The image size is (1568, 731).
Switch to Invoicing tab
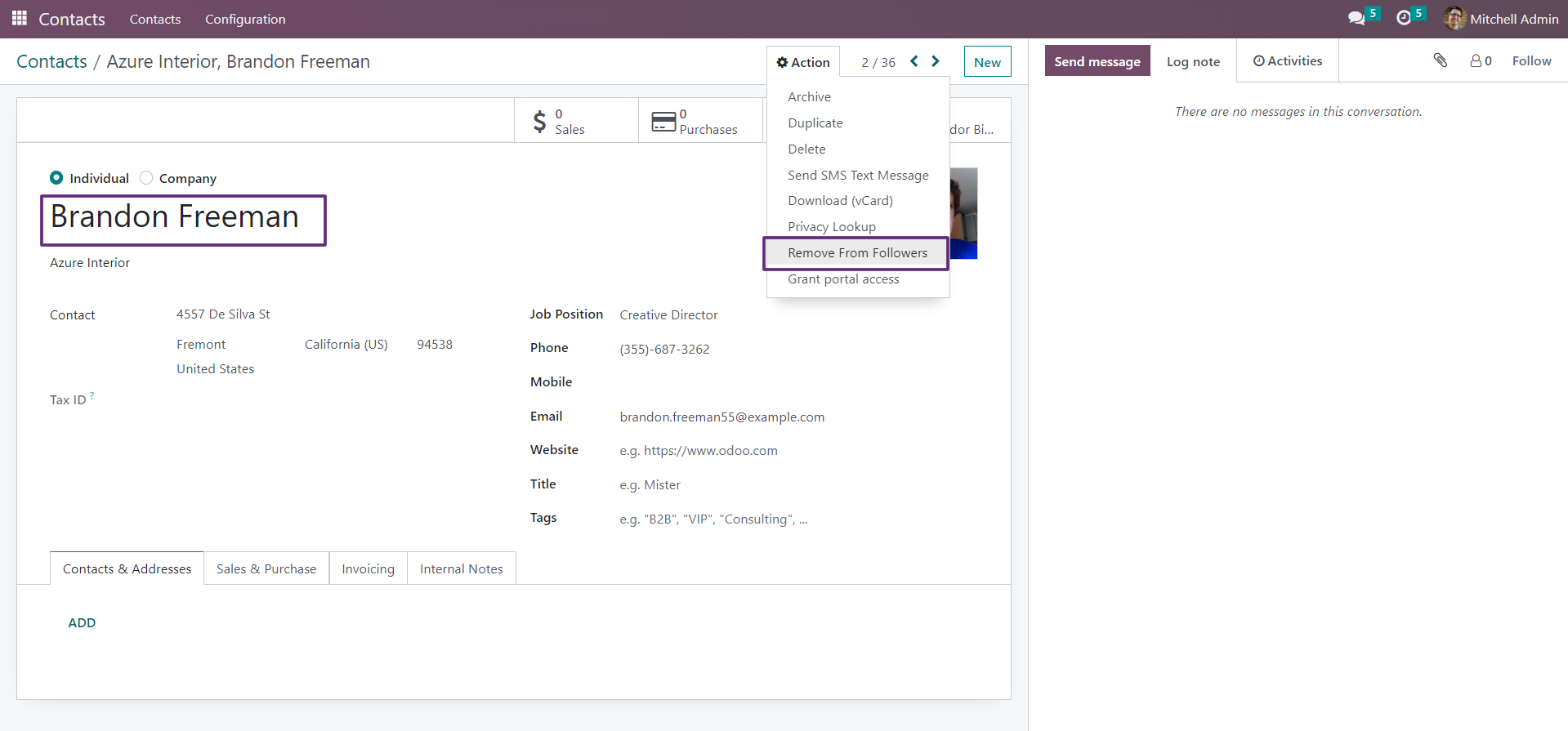(368, 568)
